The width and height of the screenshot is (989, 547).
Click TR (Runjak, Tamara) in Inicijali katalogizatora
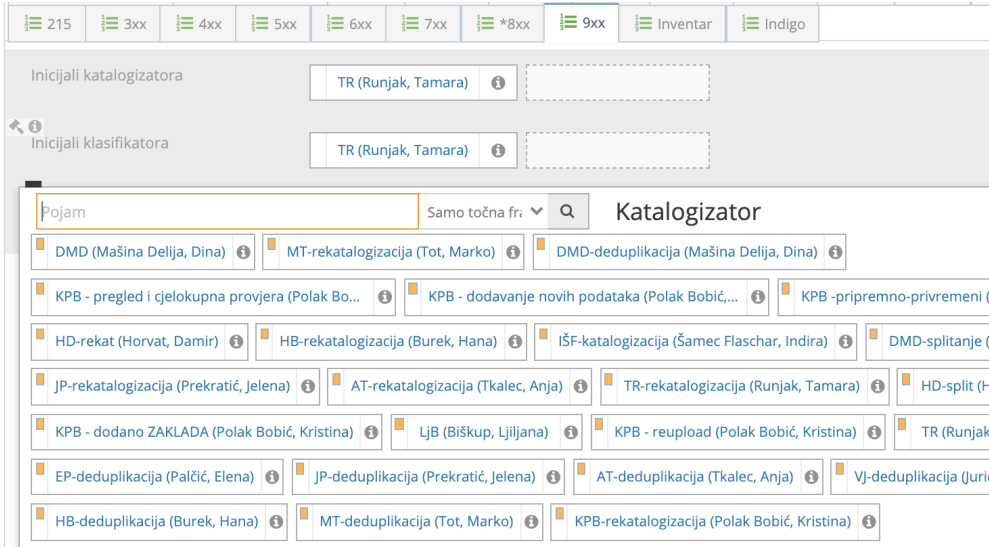(x=402, y=83)
